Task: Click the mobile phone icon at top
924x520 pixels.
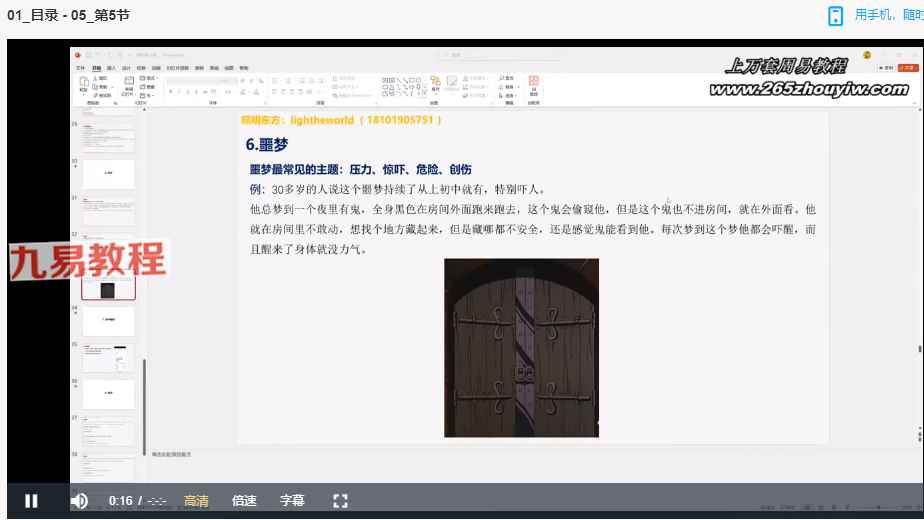Action: [835, 15]
